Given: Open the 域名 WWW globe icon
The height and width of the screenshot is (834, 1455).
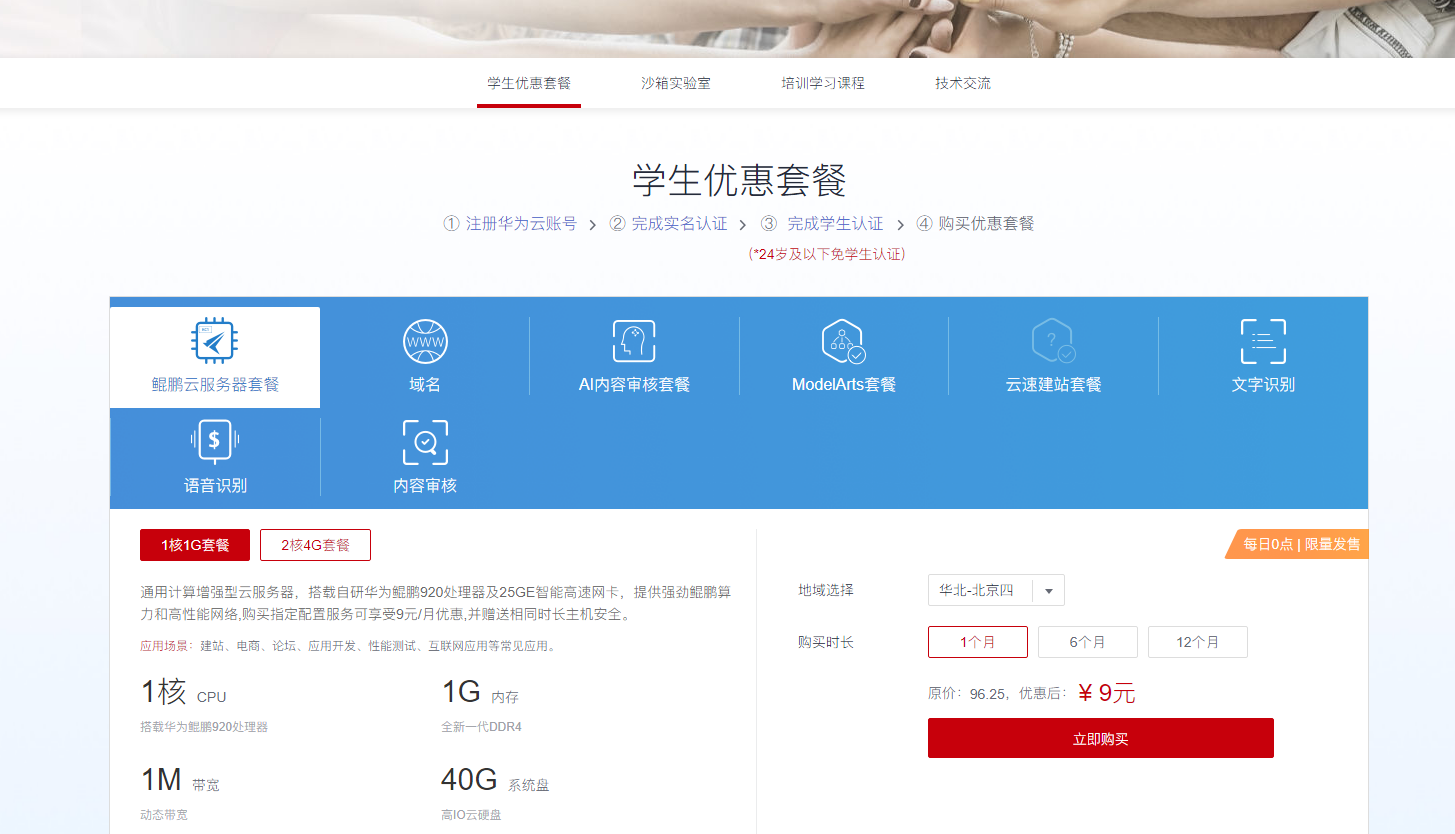Looking at the screenshot, I should (x=425, y=342).
